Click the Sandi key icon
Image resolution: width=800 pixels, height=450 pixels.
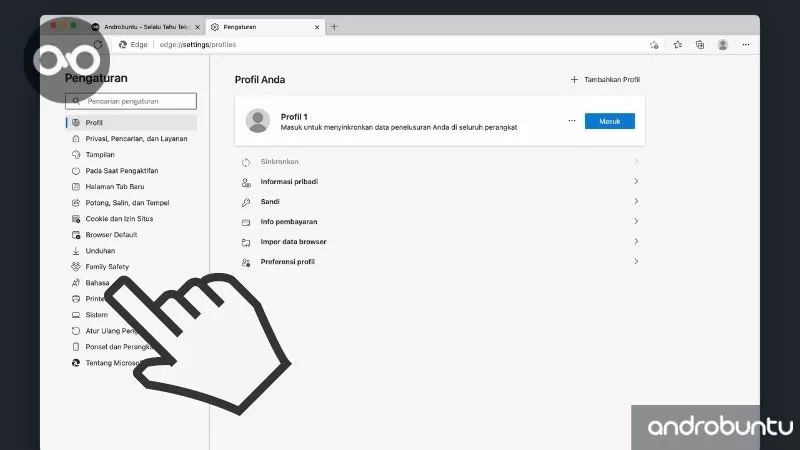(246, 202)
